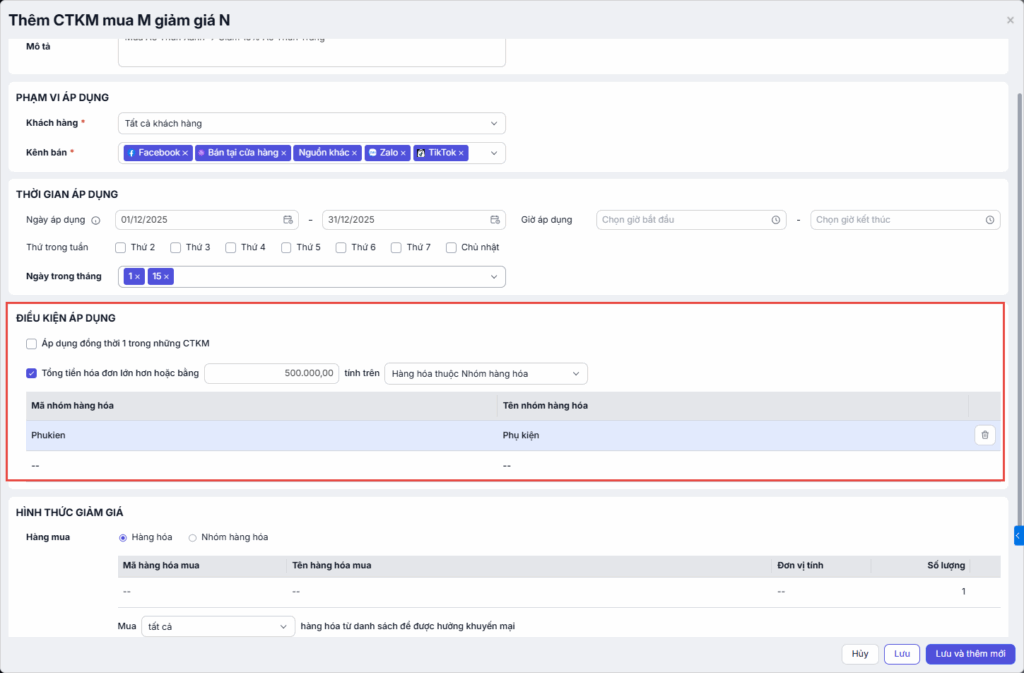
Task: Remove TikTok tag from sales channels
Action: 461,153
